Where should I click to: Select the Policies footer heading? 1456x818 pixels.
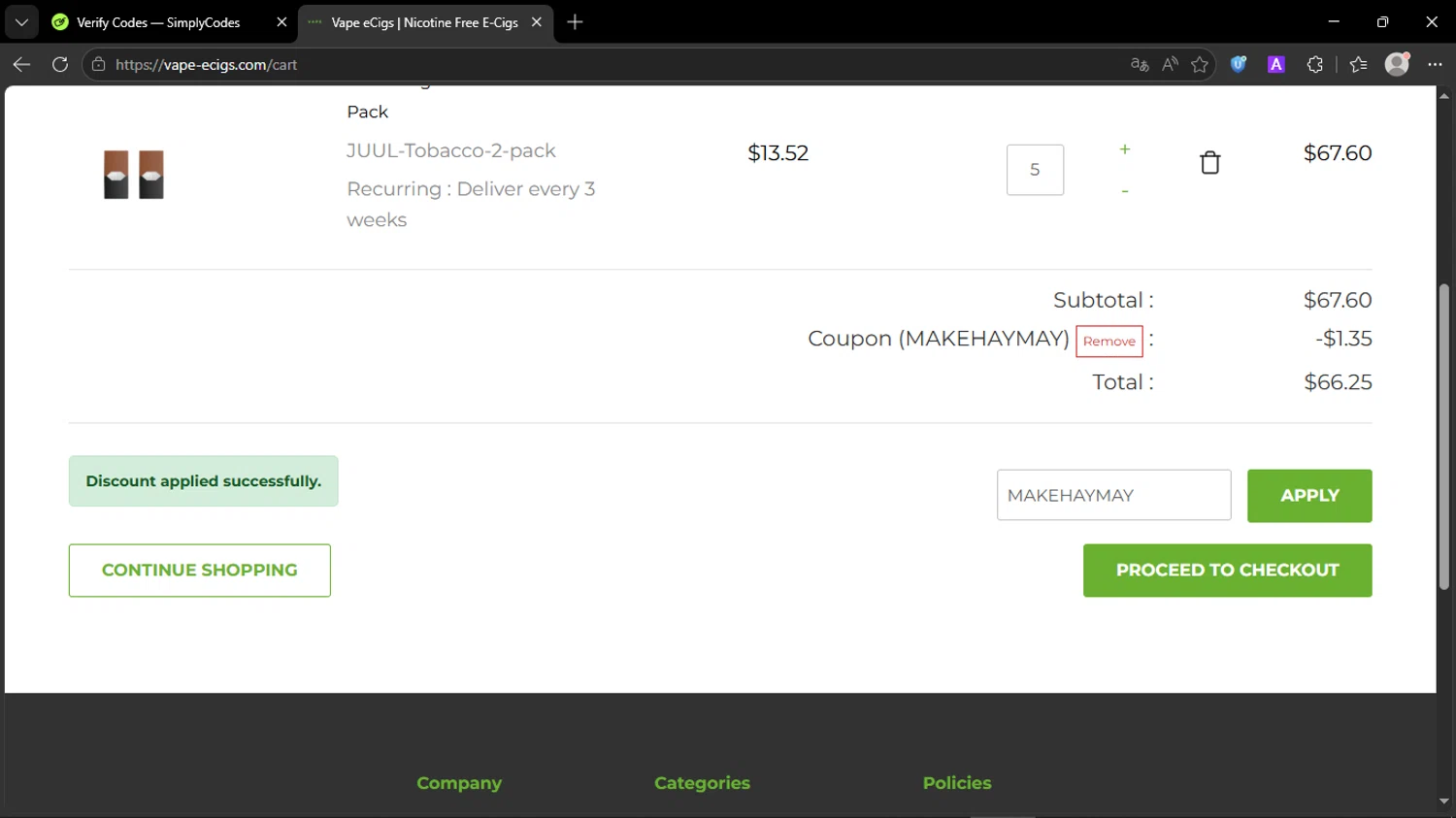coord(957,783)
